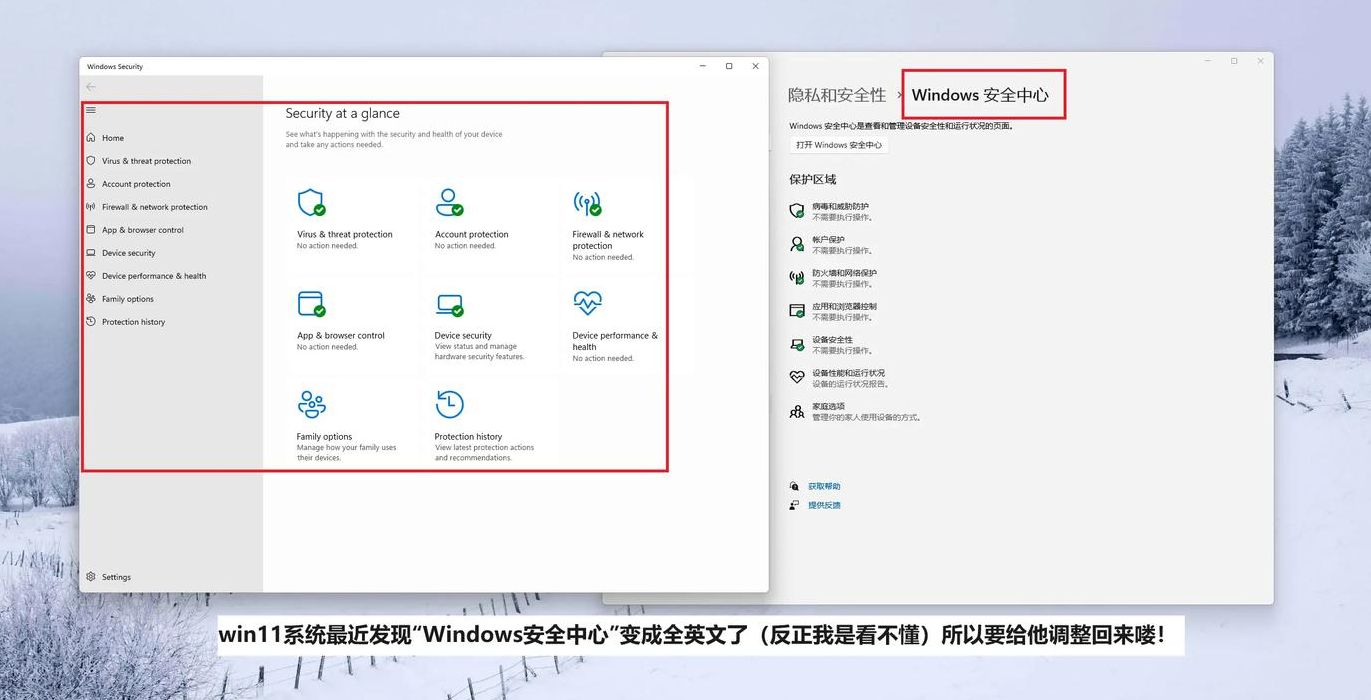Select Account protection in sidebar
This screenshot has height=700, width=1371.
(136, 184)
